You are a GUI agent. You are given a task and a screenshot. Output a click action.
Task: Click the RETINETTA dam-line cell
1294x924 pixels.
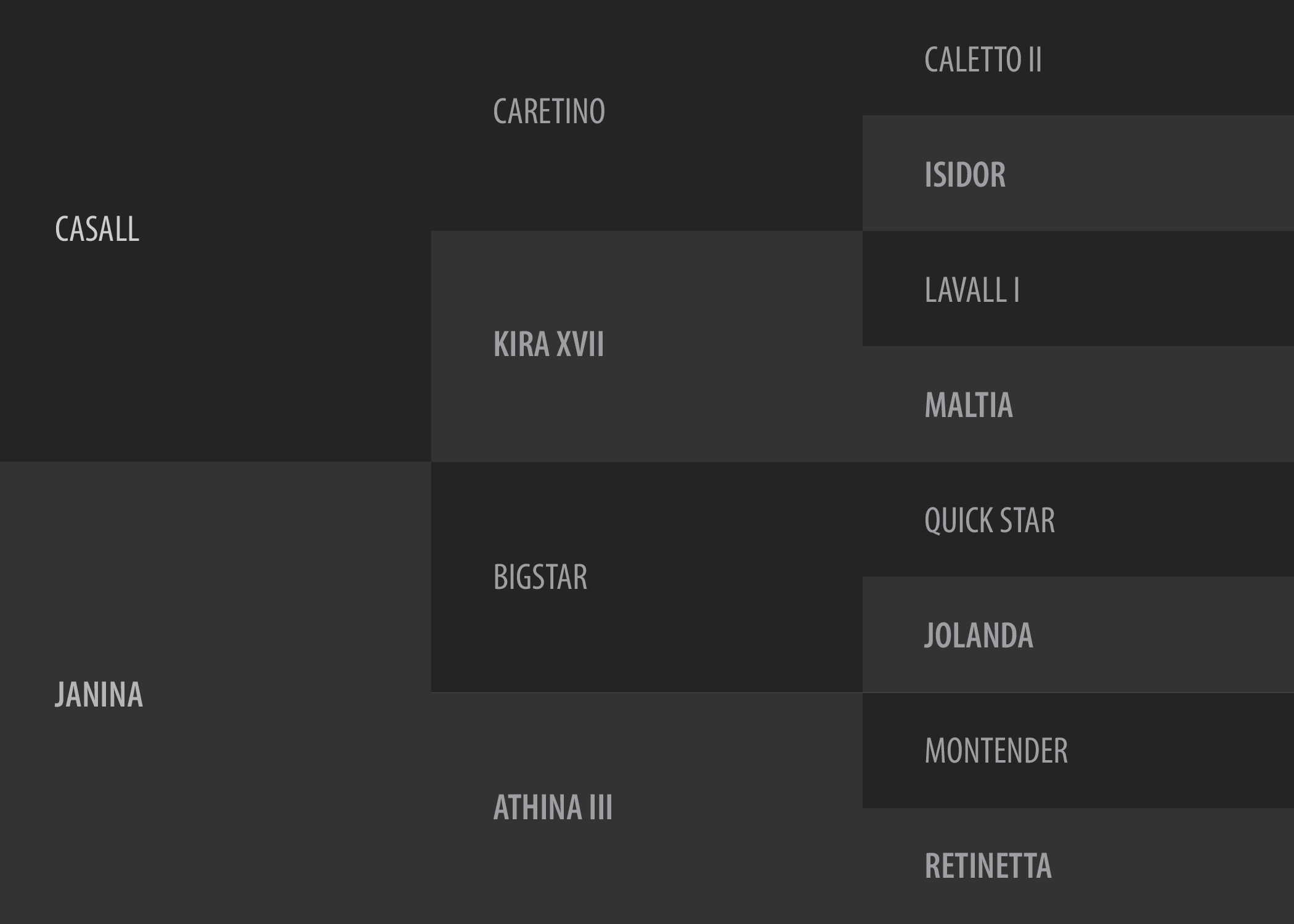(x=1078, y=866)
